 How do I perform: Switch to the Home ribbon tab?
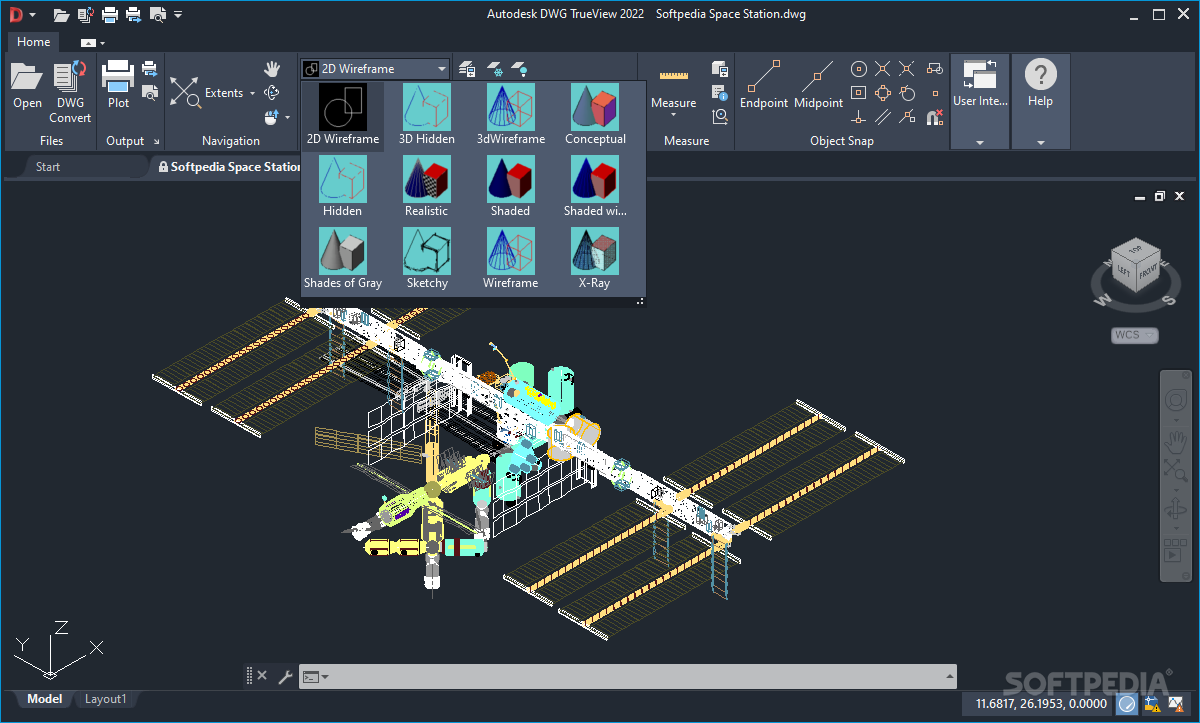(33, 42)
